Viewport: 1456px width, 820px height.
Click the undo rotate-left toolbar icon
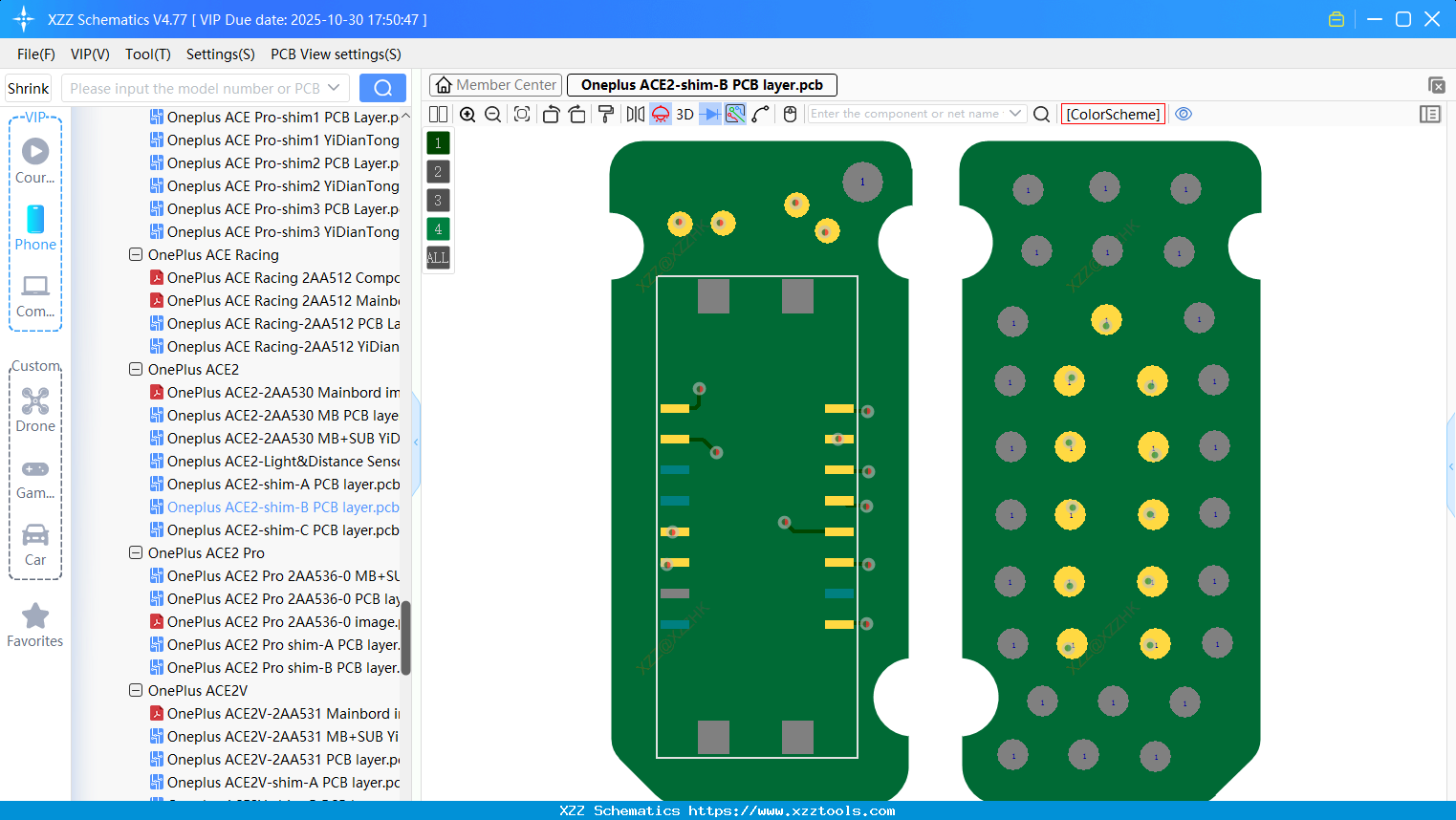click(x=552, y=114)
